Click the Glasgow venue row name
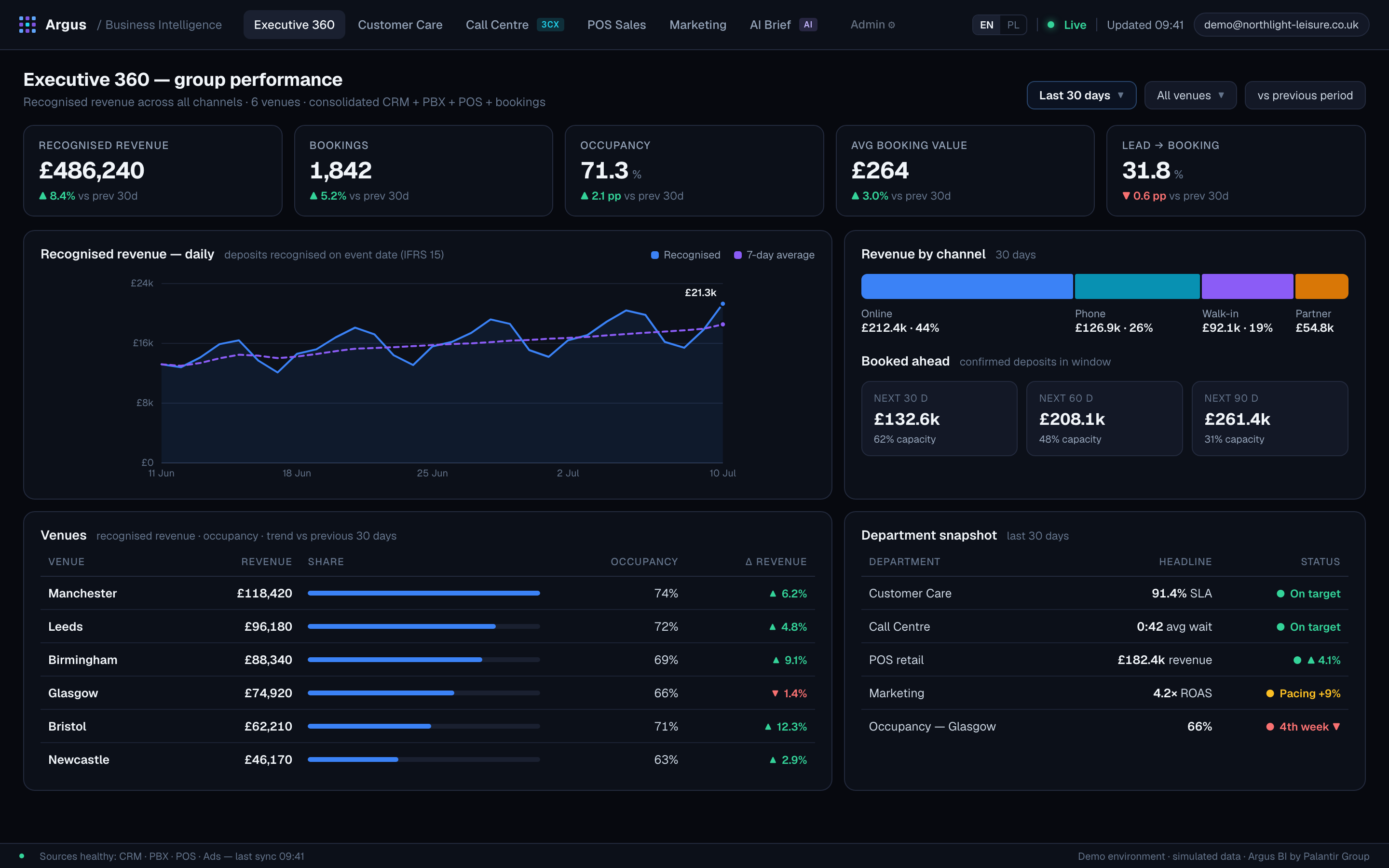The height and width of the screenshot is (868, 1389). (73, 693)
